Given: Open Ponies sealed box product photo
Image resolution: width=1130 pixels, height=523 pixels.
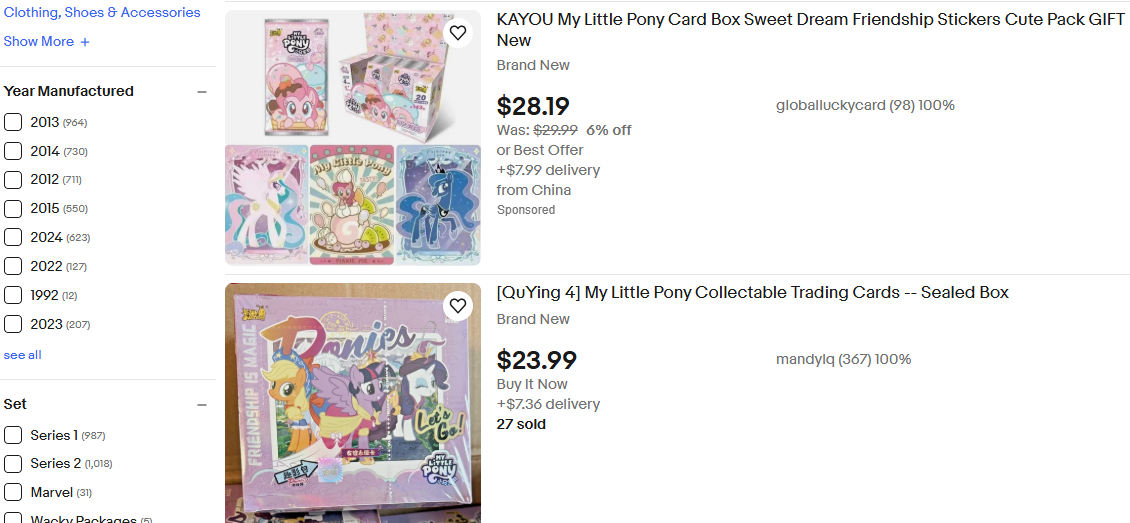Looking at the screenshot, I should (x=352, y=403).
